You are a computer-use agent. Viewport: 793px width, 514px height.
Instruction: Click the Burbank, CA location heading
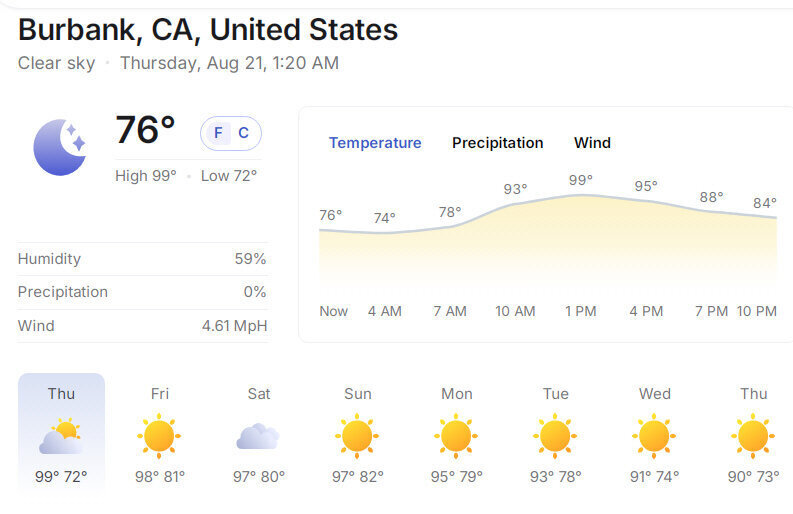[208, 30]
